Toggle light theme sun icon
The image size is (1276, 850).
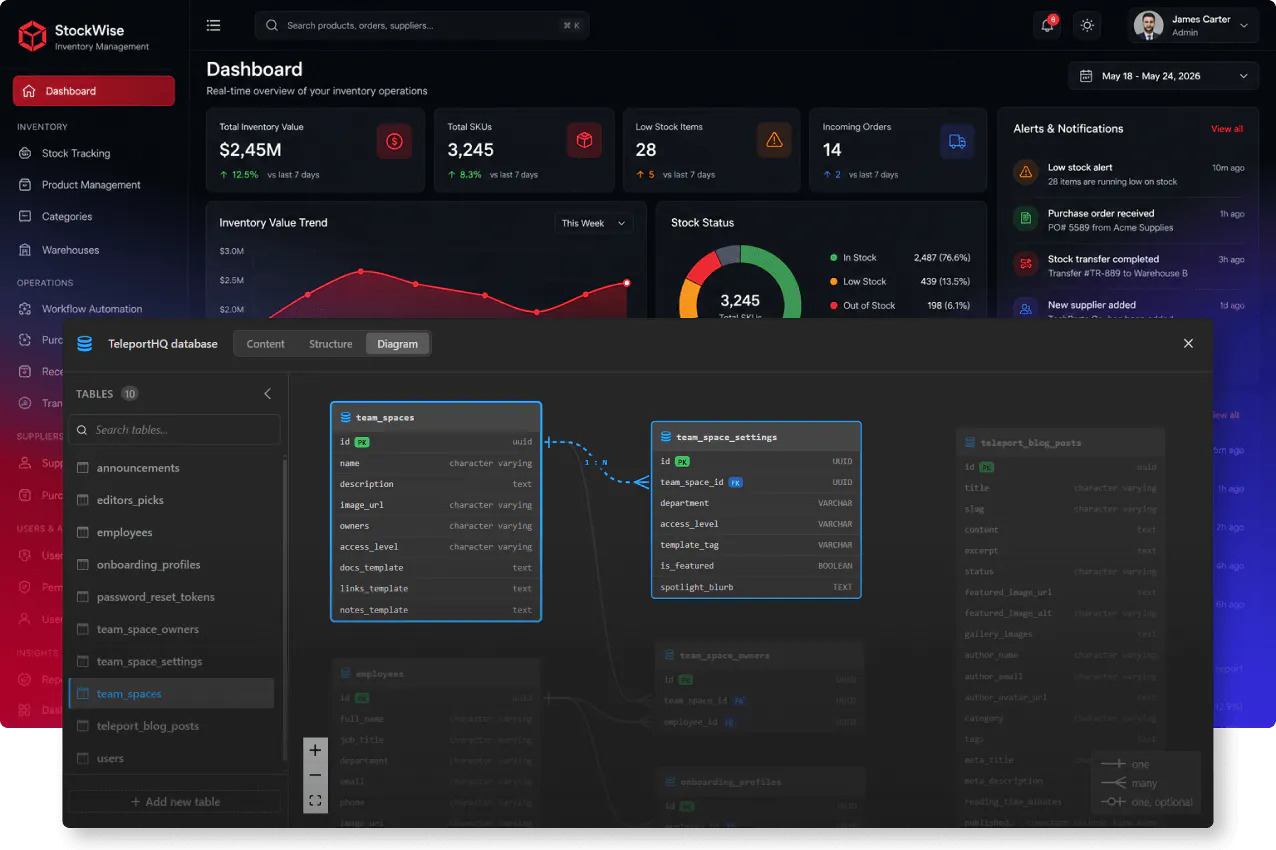[x=1087, y=26]
